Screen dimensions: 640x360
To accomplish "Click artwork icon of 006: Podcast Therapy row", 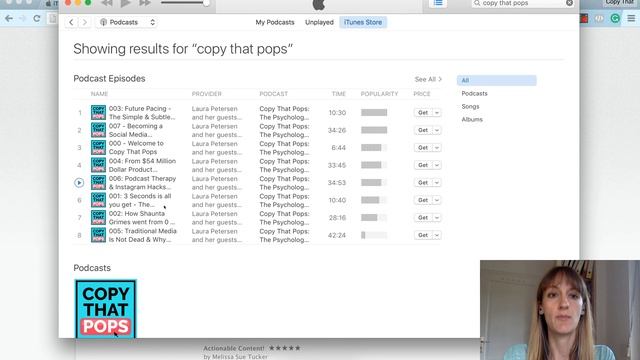I will 98,183.
